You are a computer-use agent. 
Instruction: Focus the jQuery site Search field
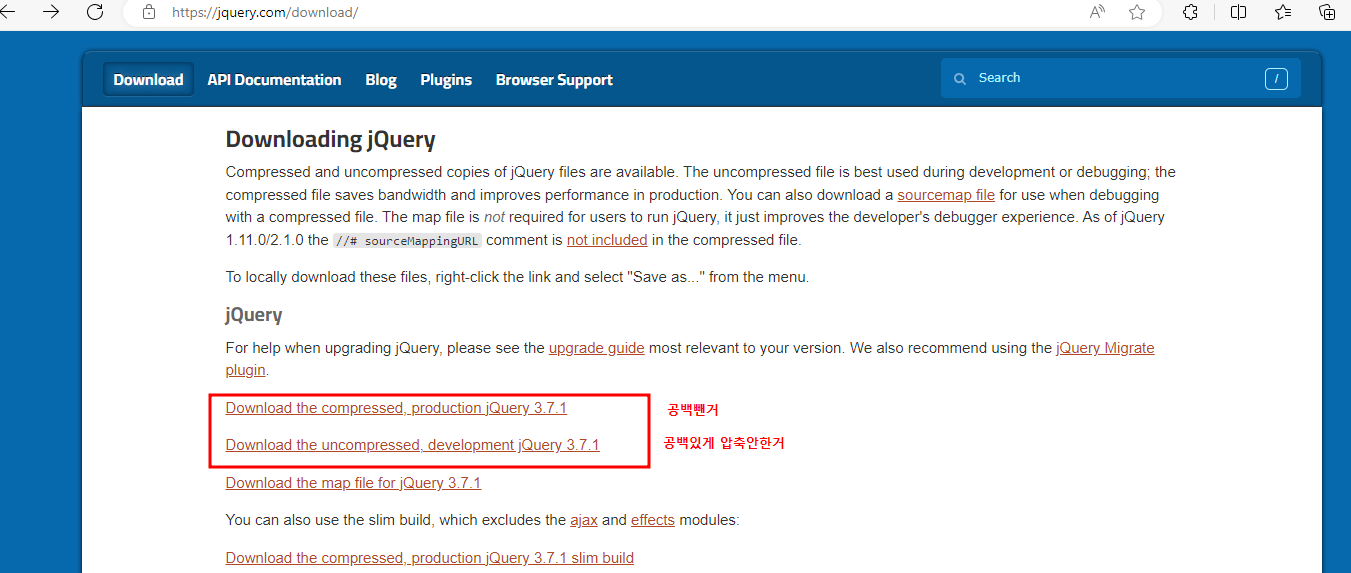coord(1120,78)
